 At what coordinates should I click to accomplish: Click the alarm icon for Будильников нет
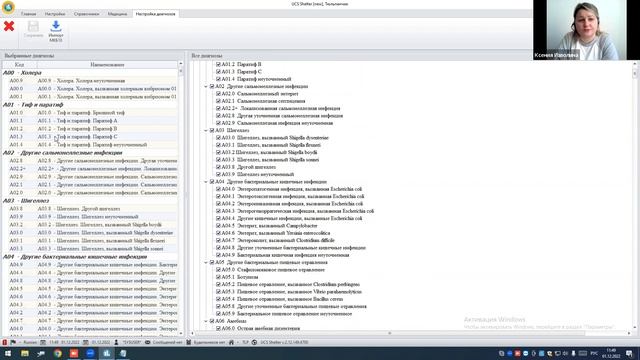pyautogui.click(x=189, y=342)
